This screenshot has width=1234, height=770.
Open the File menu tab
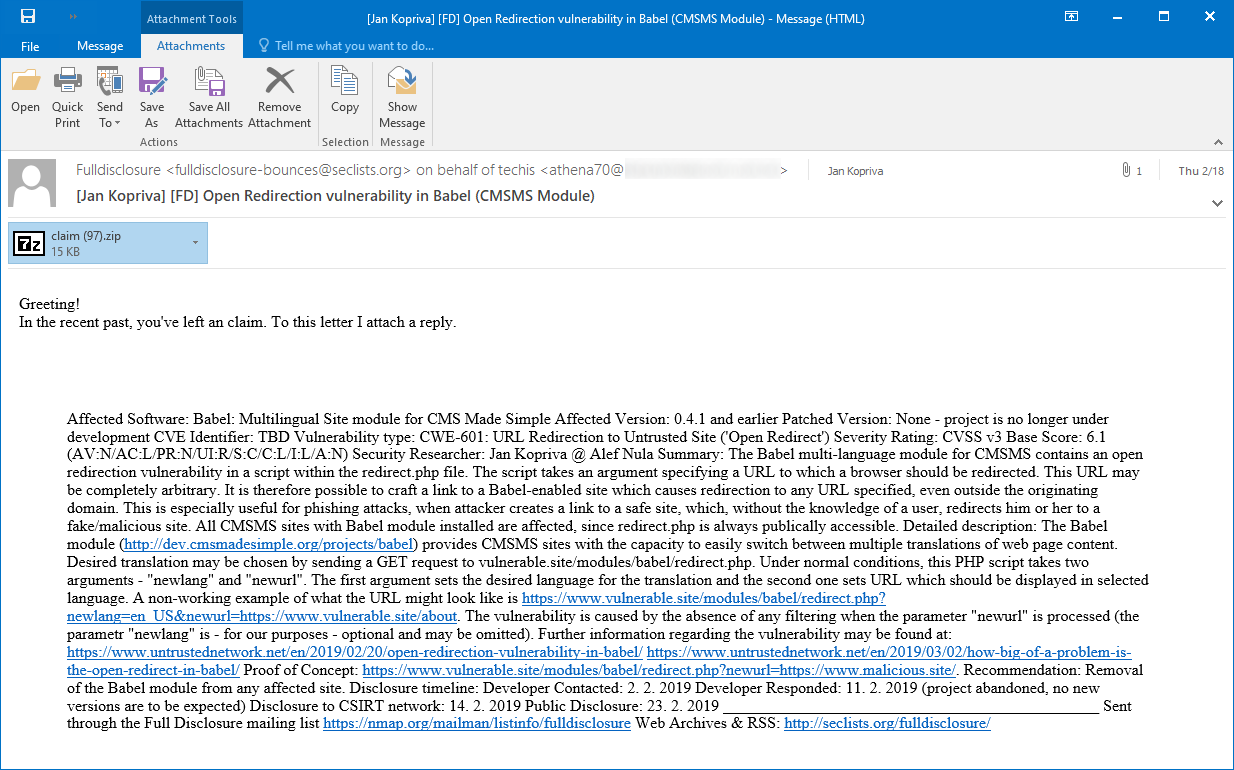30,46
